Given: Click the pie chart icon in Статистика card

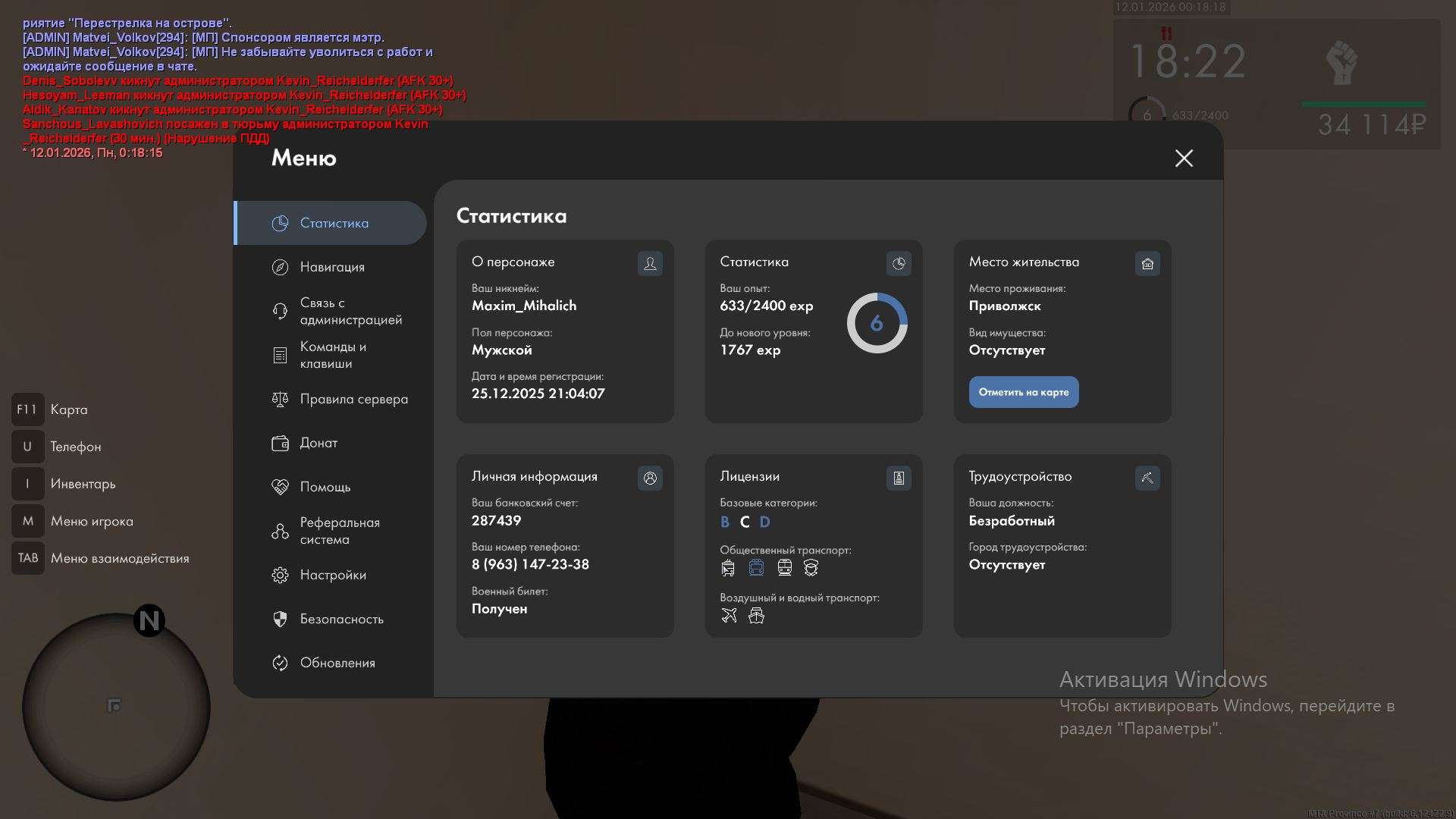Looking at the screenshot, I should [x=899, y=263].
